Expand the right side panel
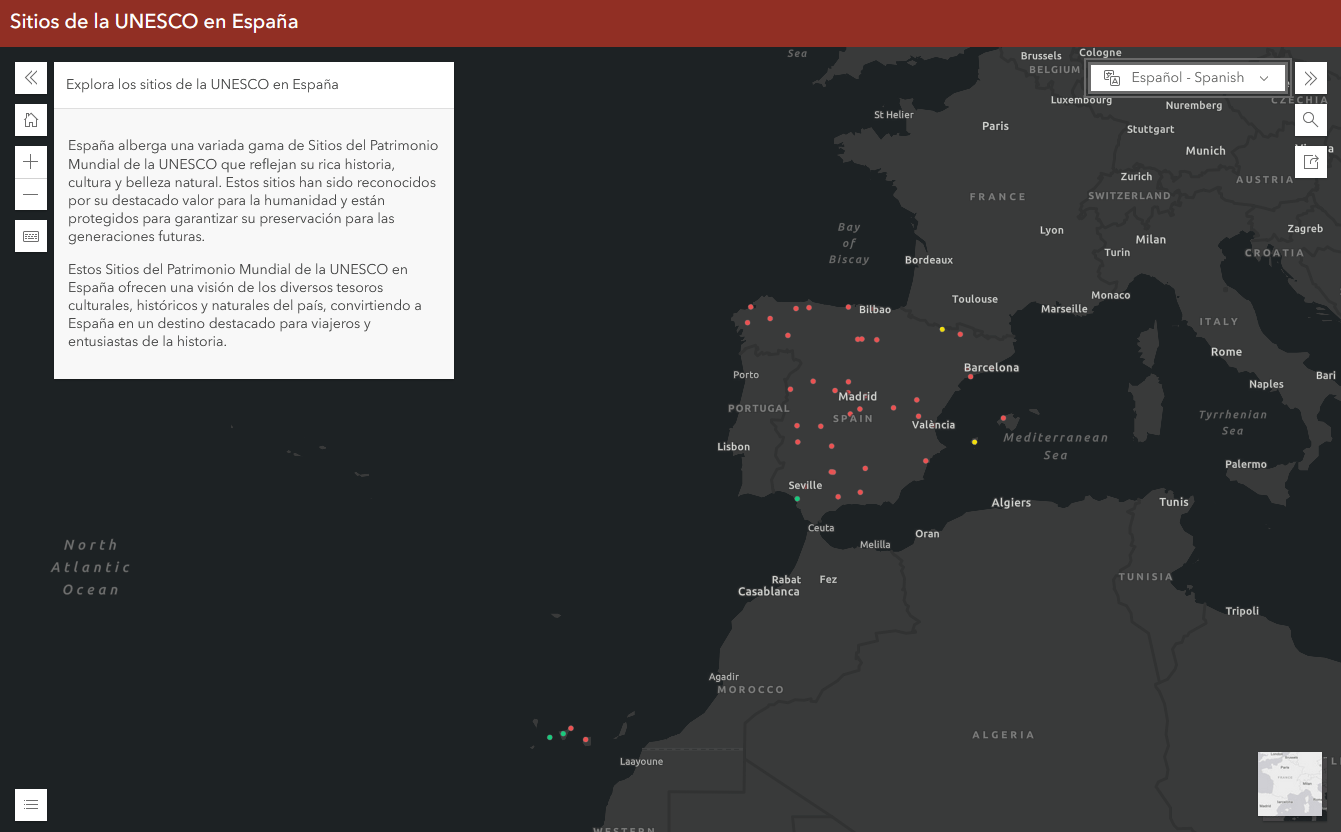The image size is (1341, 832). (1311, 77)
